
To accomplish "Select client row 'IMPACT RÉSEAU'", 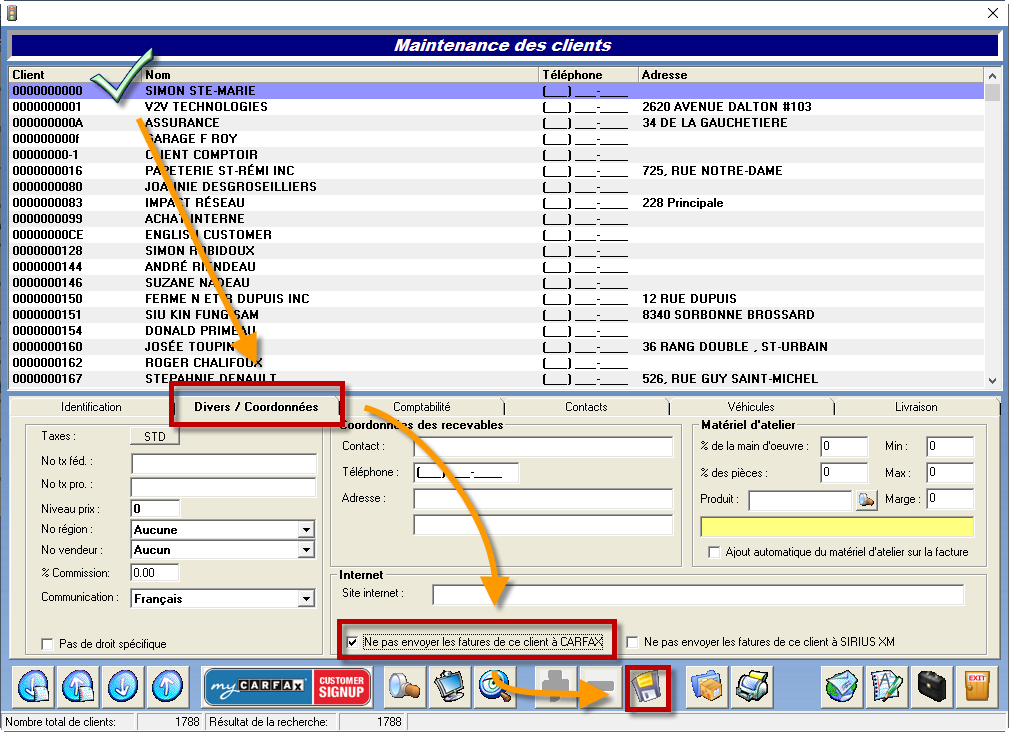I will (x=496, y=203).
